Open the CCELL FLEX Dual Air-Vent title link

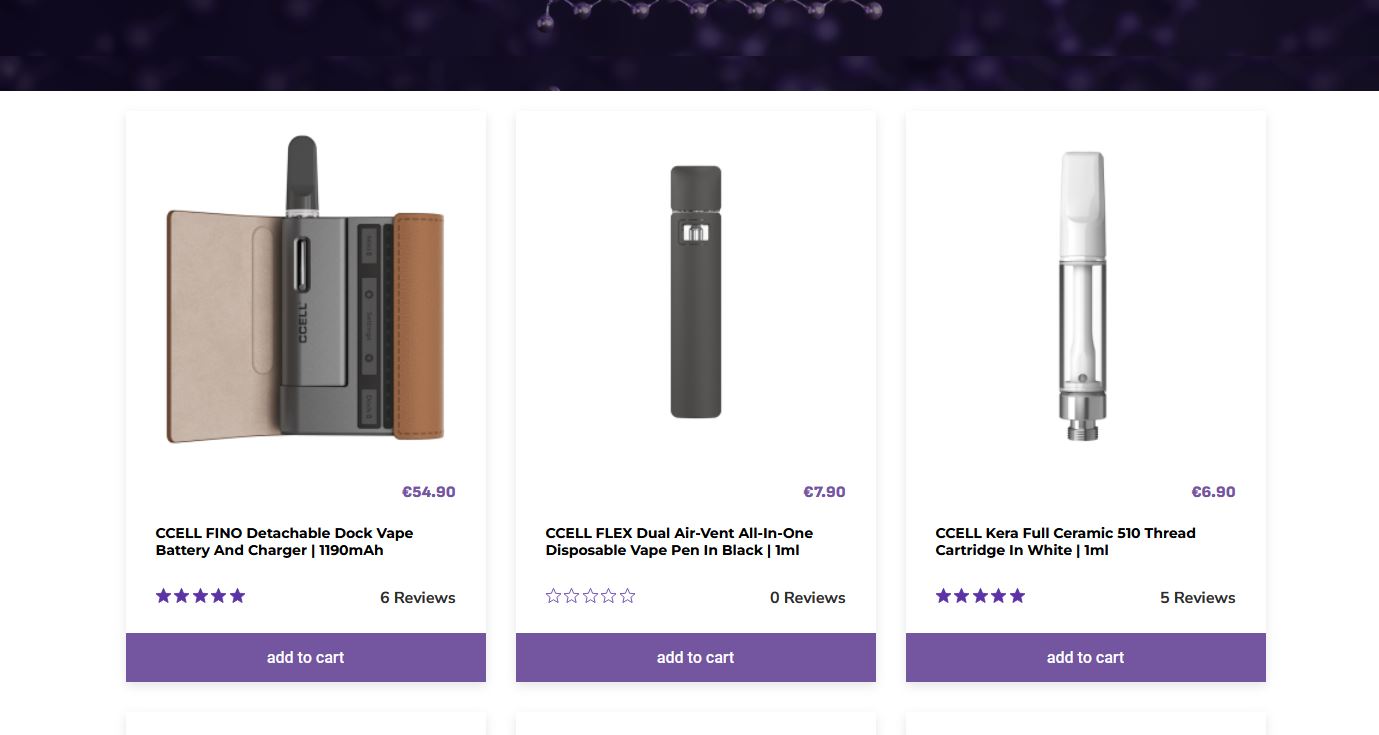[x=679, y=541]
